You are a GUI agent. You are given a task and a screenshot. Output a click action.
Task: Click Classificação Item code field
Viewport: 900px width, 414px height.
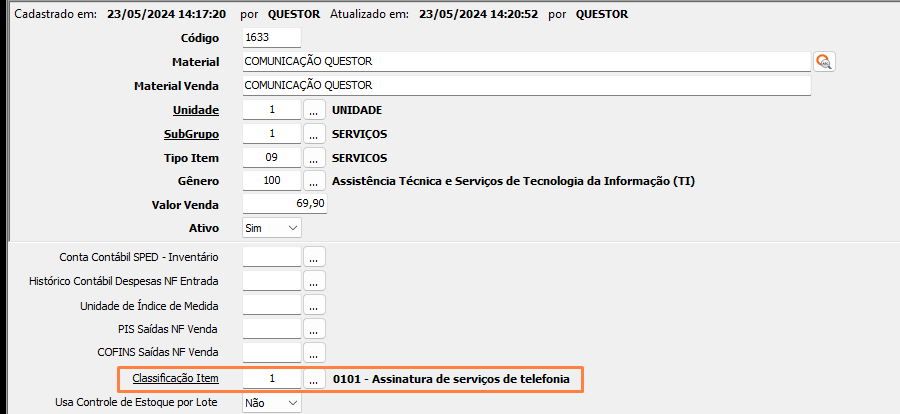(271, 379)
